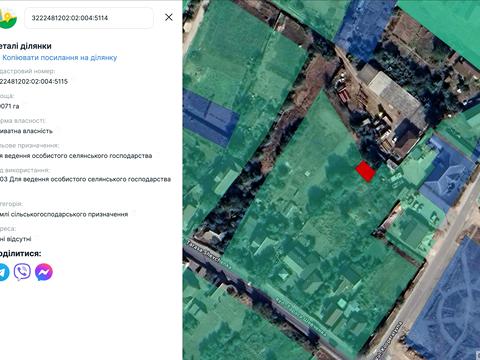The height and width of the screenshot is (360, 480).
Task: Copy link to parcel
Action: point(59,58)
